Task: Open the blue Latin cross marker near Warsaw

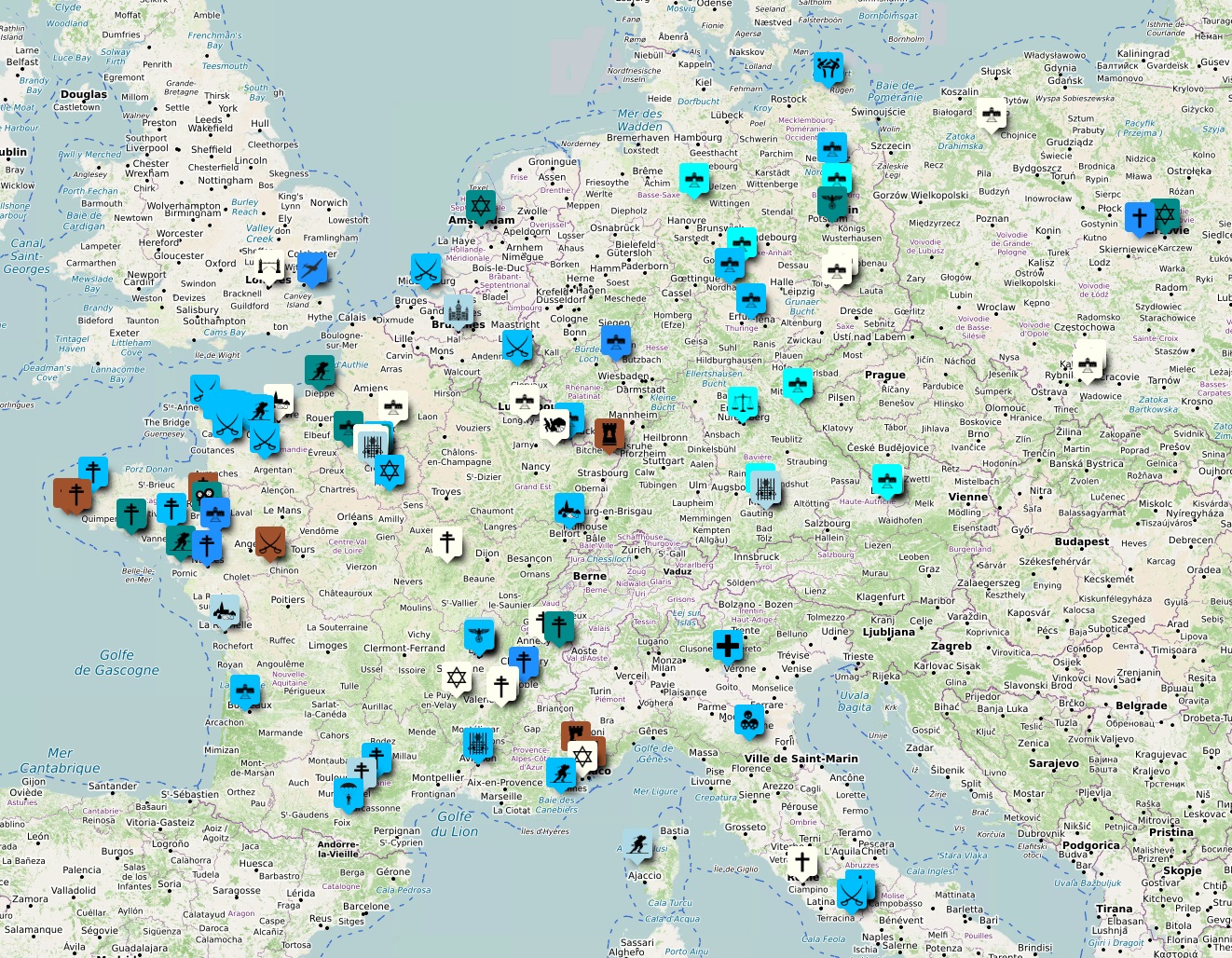Action: [1139, 218]
